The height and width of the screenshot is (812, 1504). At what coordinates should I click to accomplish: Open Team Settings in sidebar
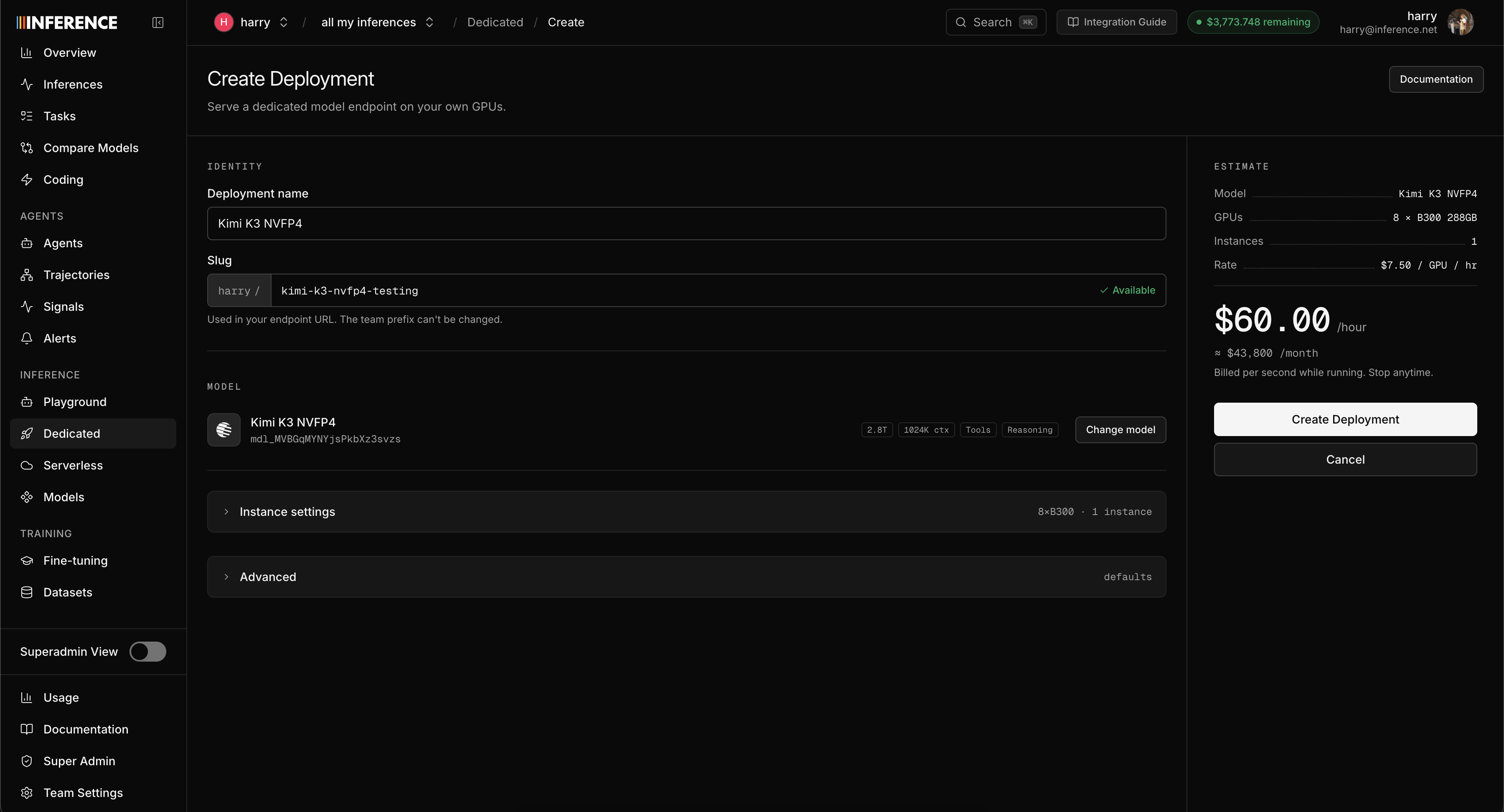93,793
